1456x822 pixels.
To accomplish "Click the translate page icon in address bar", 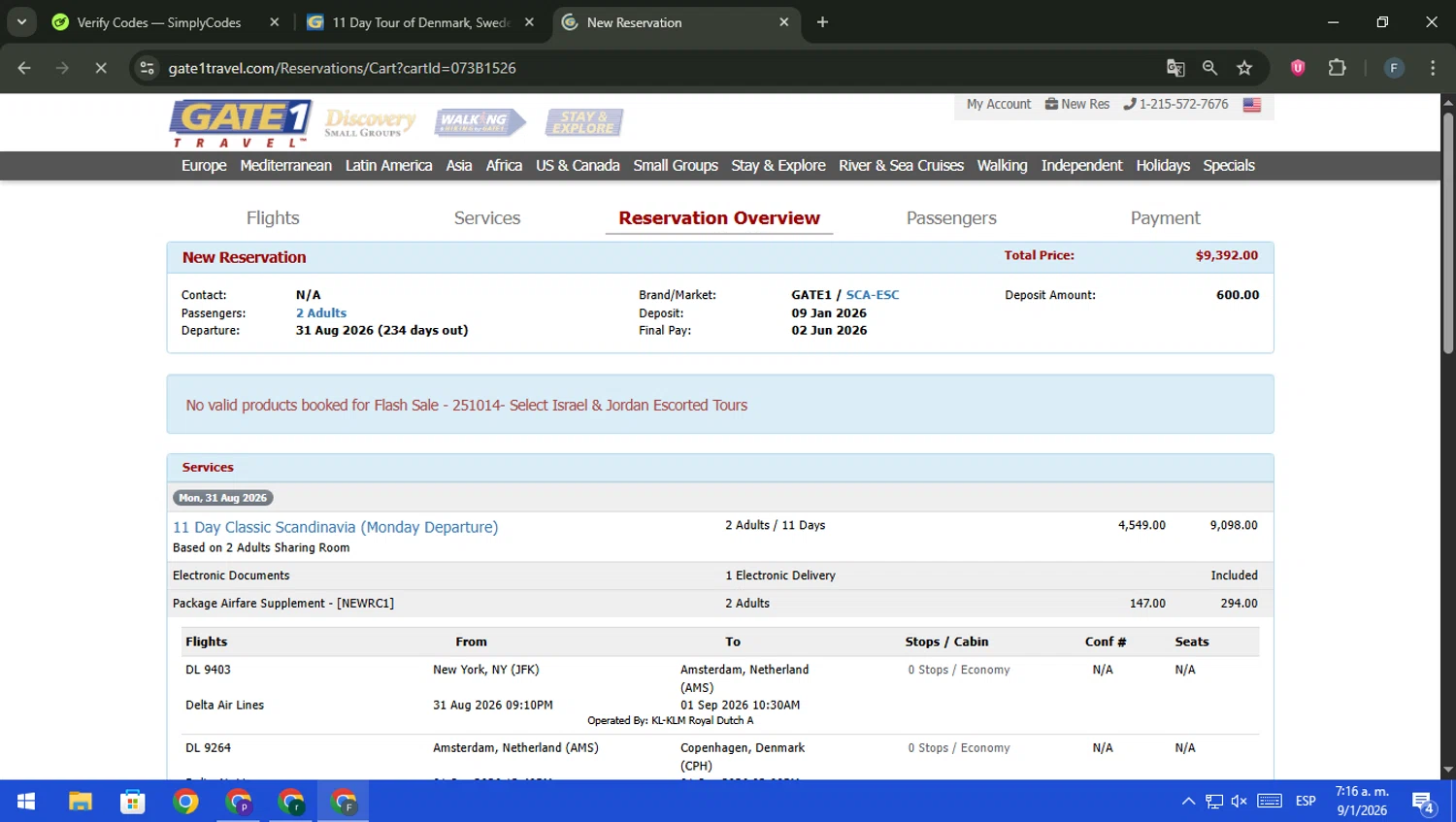I will (x=1175, y=68).
